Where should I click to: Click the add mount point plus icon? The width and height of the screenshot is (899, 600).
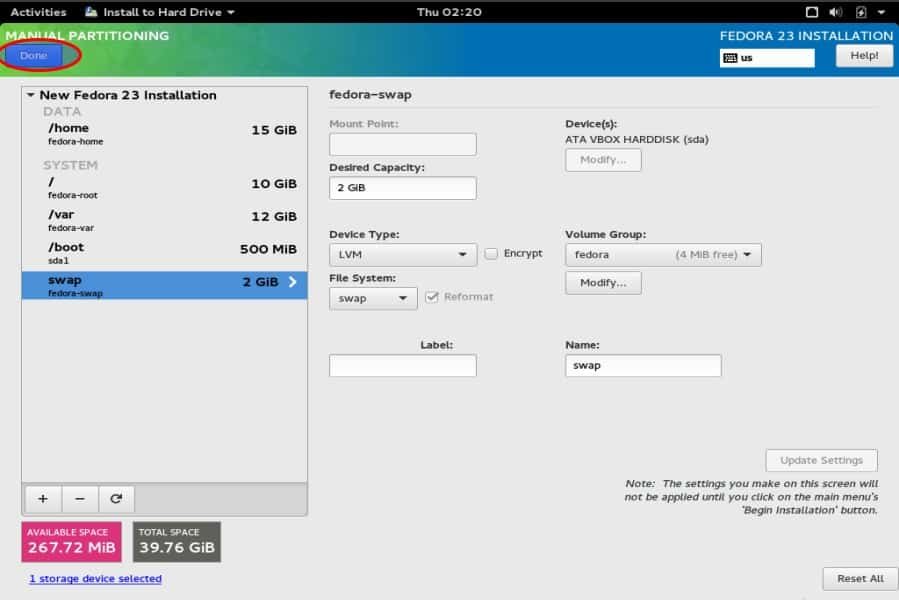(43, 498)
